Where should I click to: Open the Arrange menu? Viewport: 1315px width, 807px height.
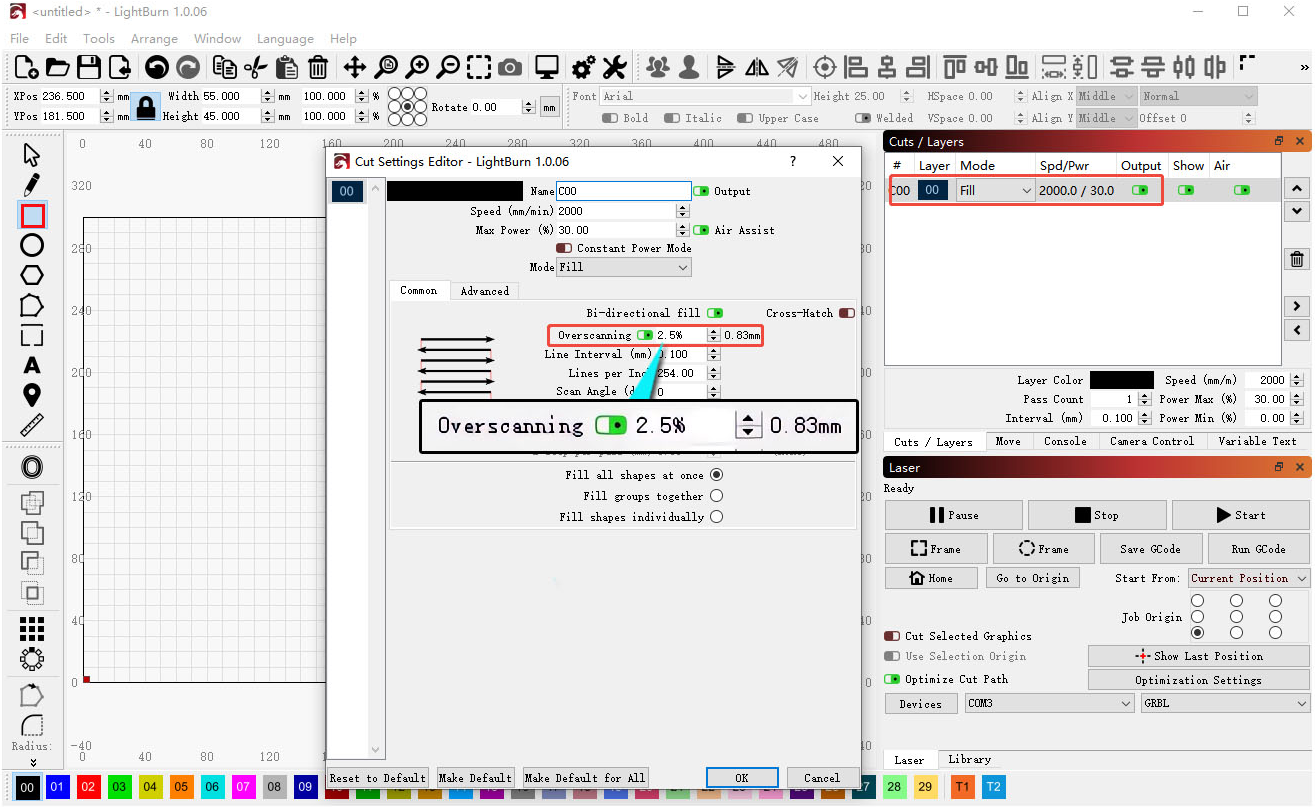pos(154,38)
